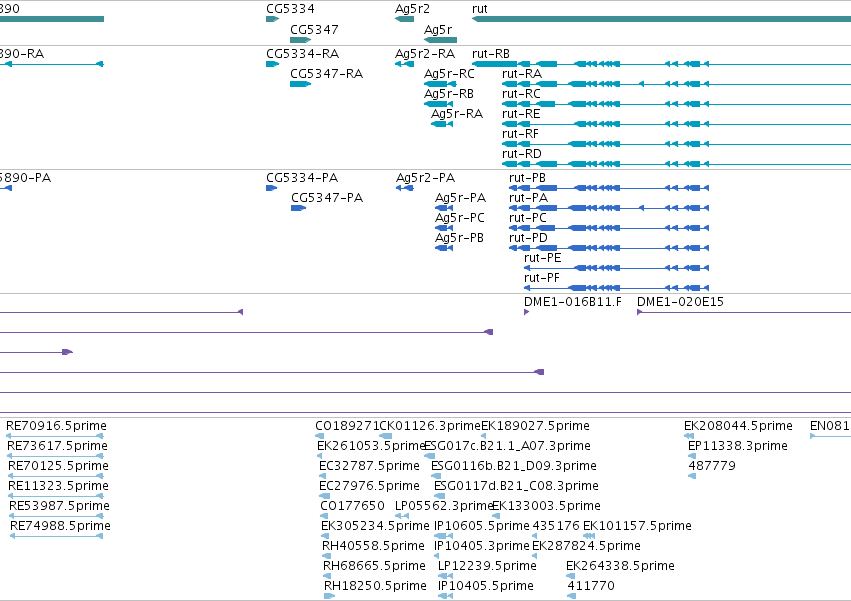Click the rut-RB transcript label
851x601 pixels.
click(491, 54)
